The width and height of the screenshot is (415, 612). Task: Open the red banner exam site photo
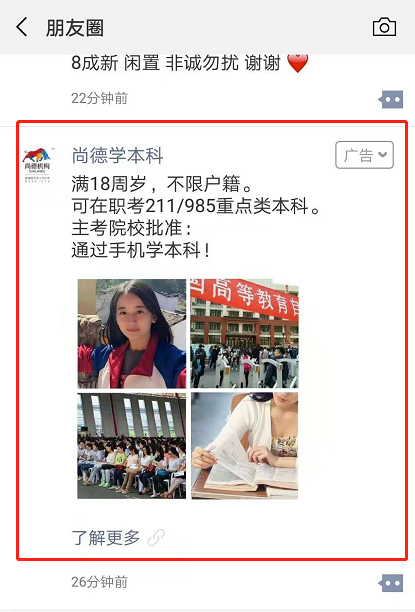click(x=244, y=333)
